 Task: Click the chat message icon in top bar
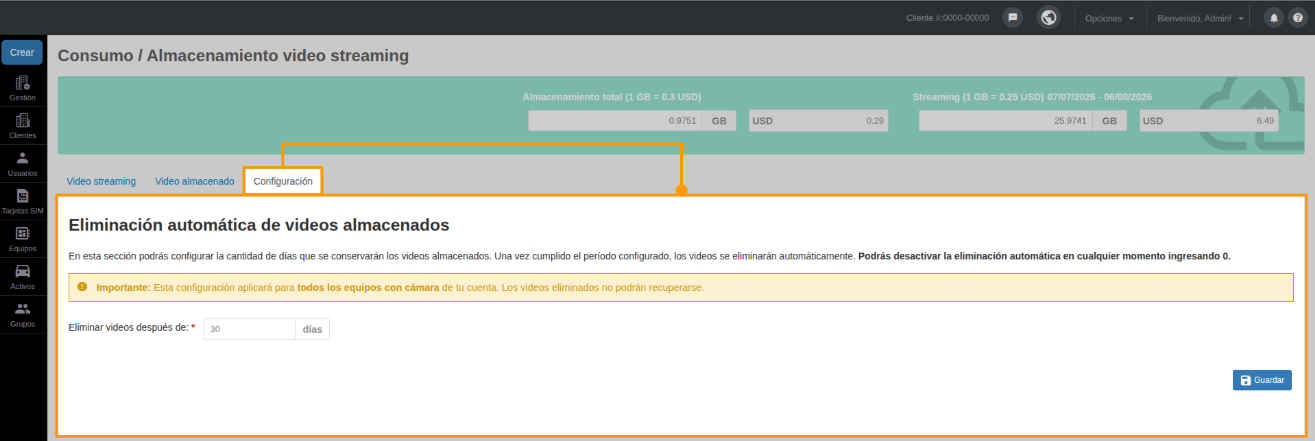point(1012,18)
